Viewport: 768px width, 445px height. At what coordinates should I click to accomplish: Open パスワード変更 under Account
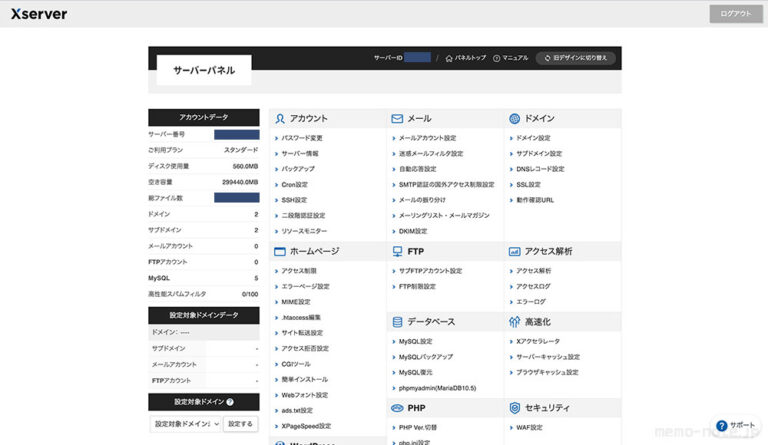pyautogui.click(x=302, y=138)
